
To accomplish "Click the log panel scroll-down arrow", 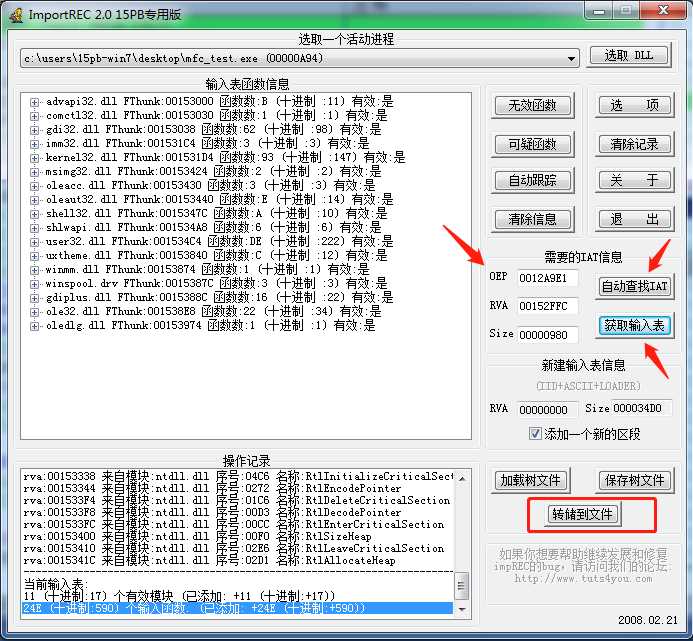I will coord(462,610).
